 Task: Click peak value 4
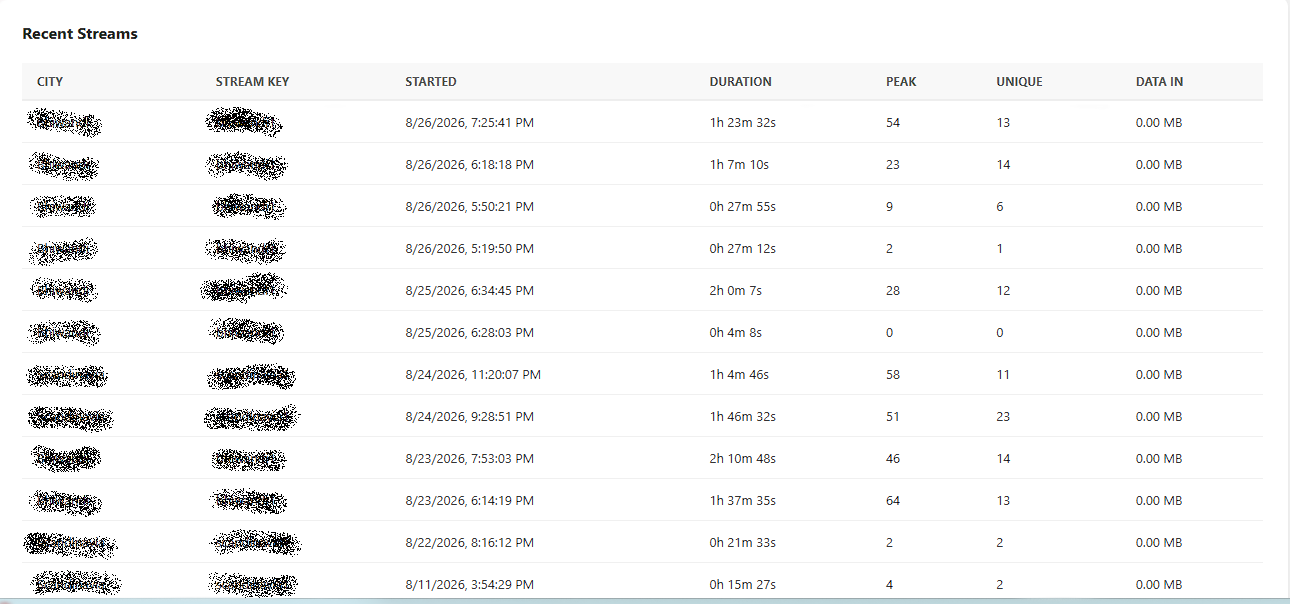(890, 585)
